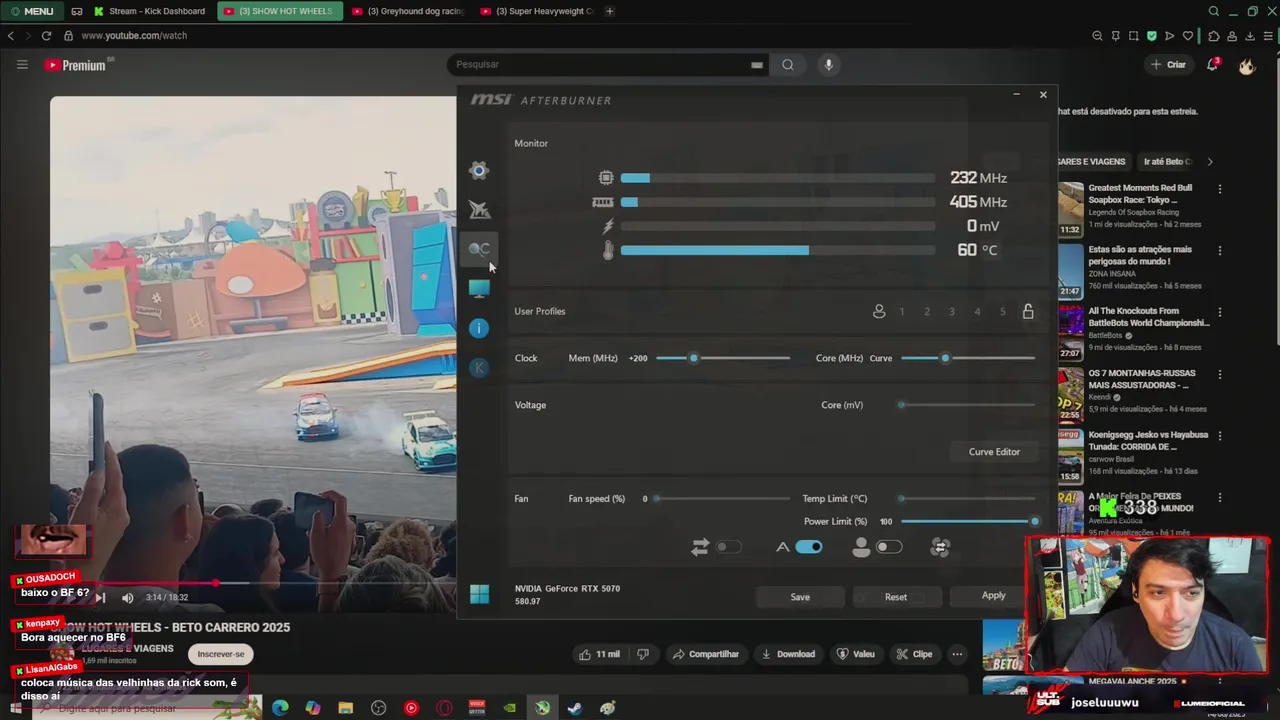Image resolution: width=1280 pixels, height=720 pixels.
Task: Open Afterburner settings gear icon
Action: [x=479, y=170]
